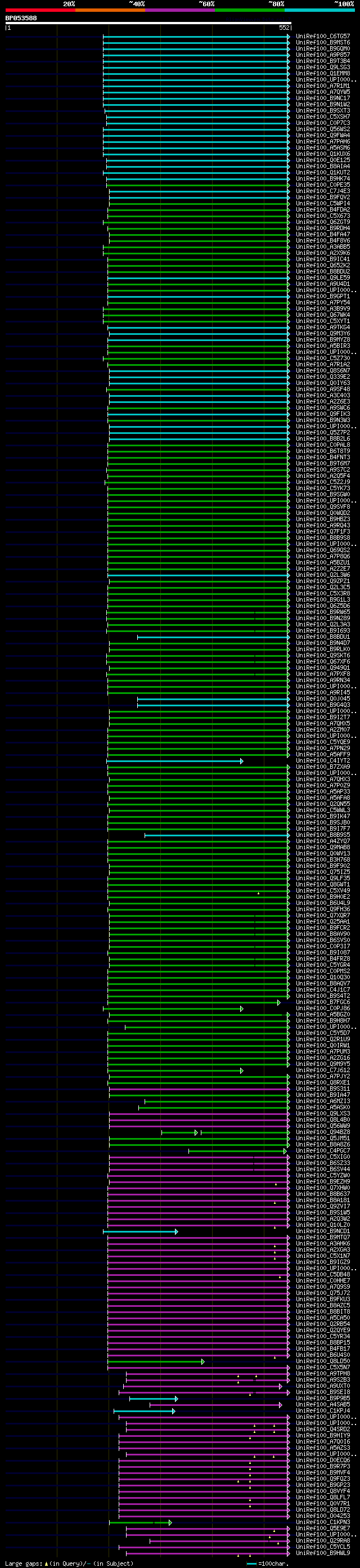Click hit label UniRef100_B9GP23
This screenshot has width=360, height=1568.
[x=323, y=1485]
